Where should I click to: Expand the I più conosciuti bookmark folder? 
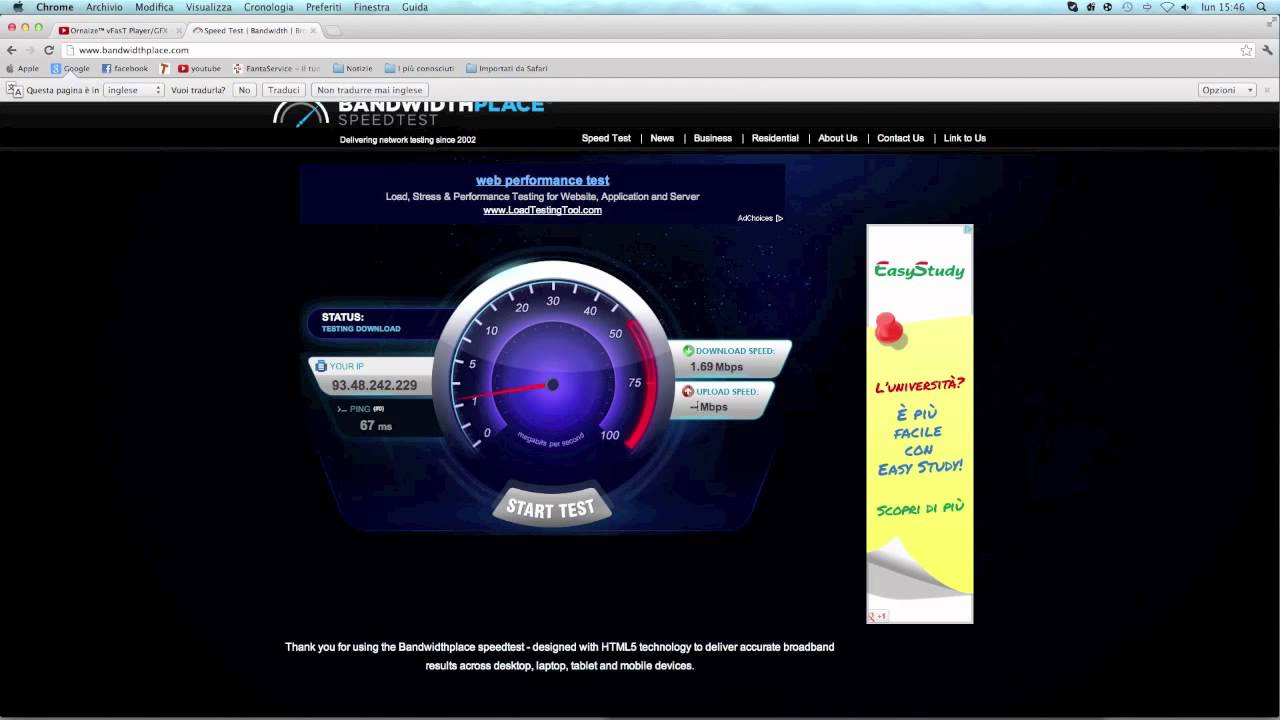(x=419, y=69)
